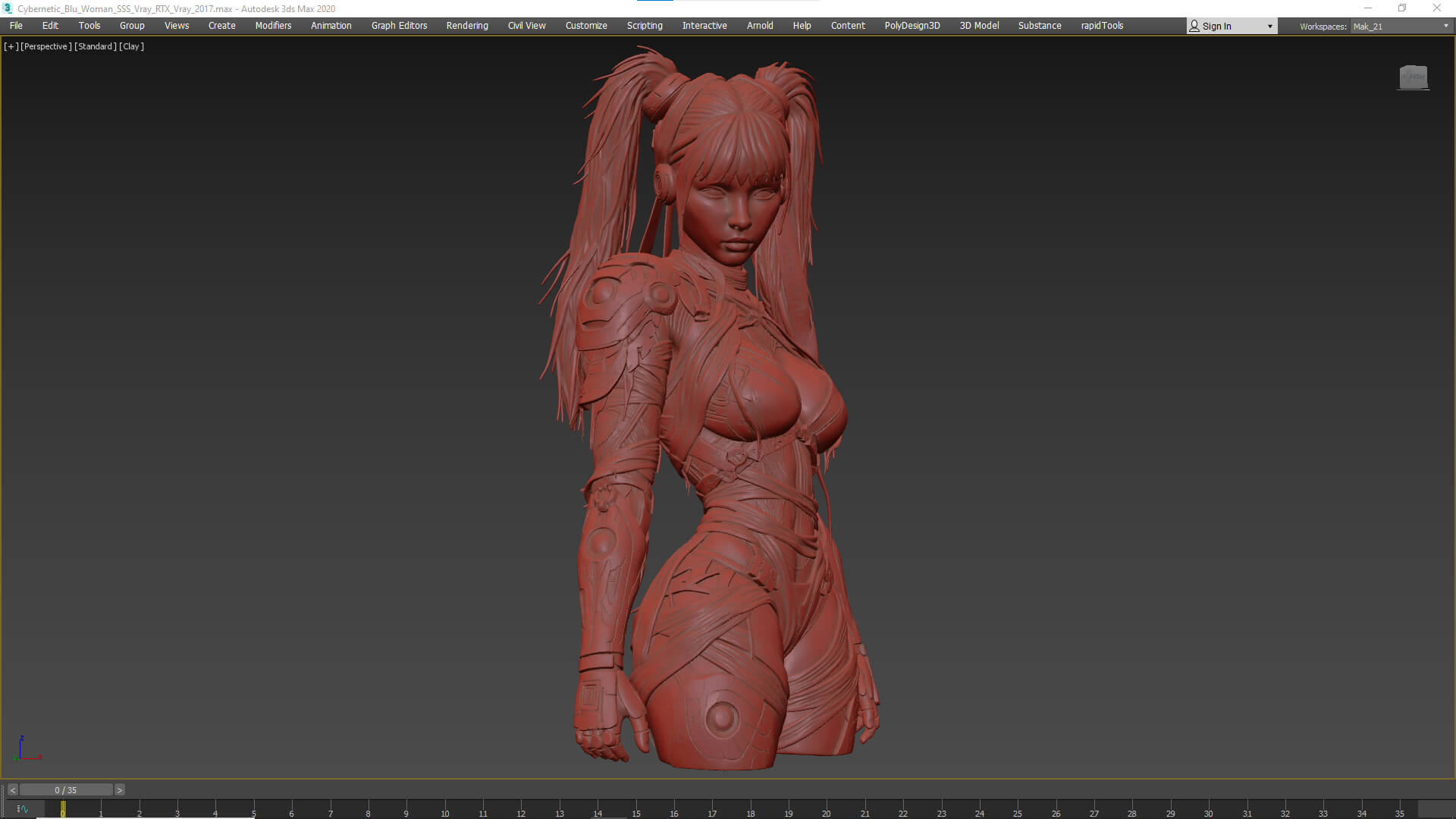Open the PolyDesign3D menu

pos(912,26)
